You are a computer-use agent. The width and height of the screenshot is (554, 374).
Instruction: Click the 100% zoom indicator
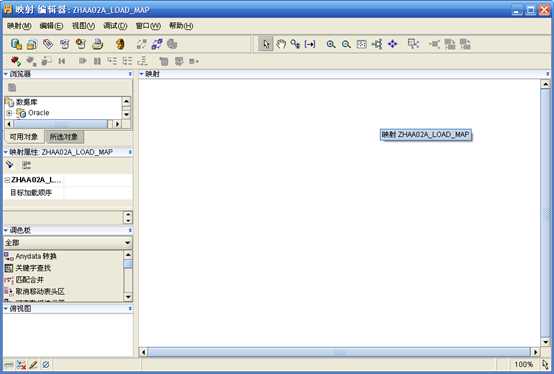pyautogui.click(x=524, y=364)
